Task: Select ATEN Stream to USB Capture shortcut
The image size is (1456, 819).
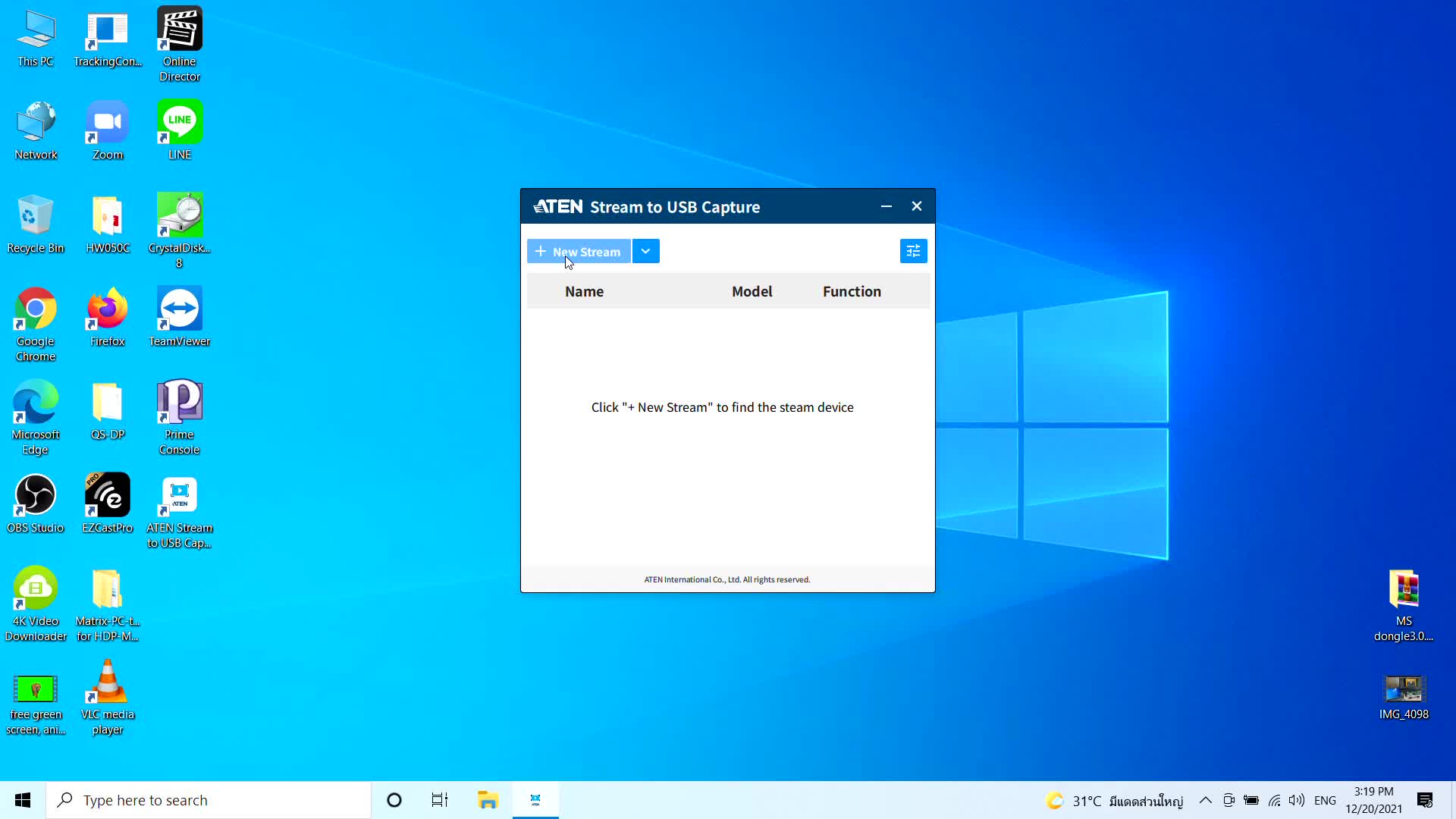Action: pyautogui.click(x=180, y=512)
